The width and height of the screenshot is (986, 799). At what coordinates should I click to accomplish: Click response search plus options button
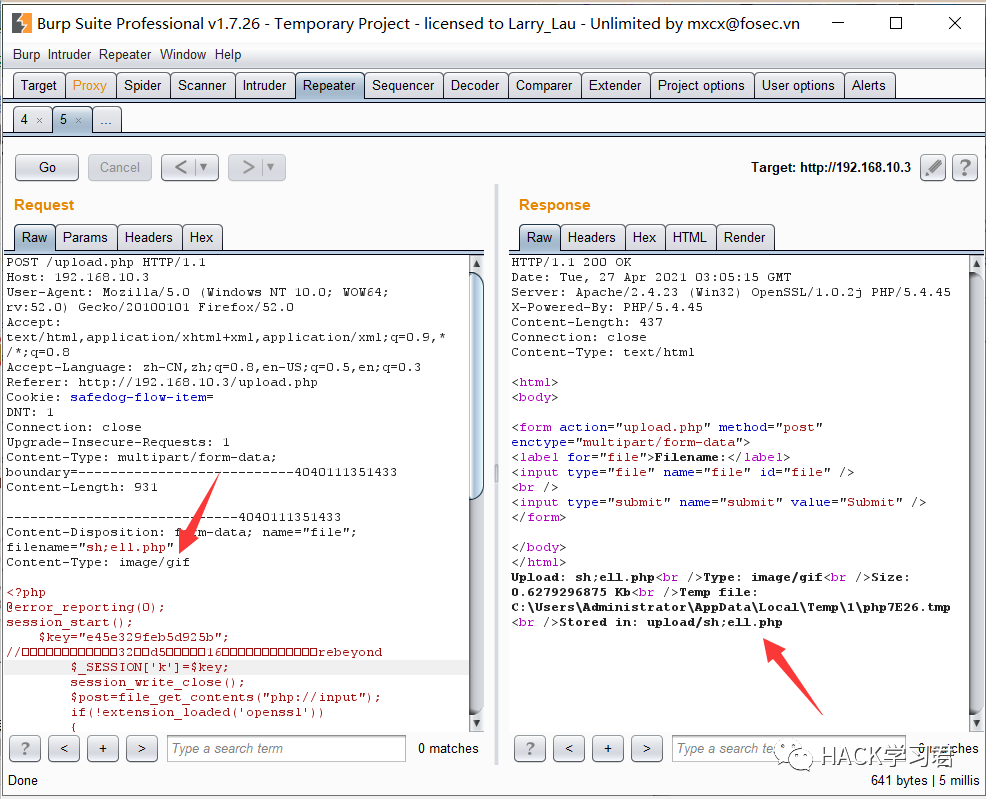pos(608,748)
